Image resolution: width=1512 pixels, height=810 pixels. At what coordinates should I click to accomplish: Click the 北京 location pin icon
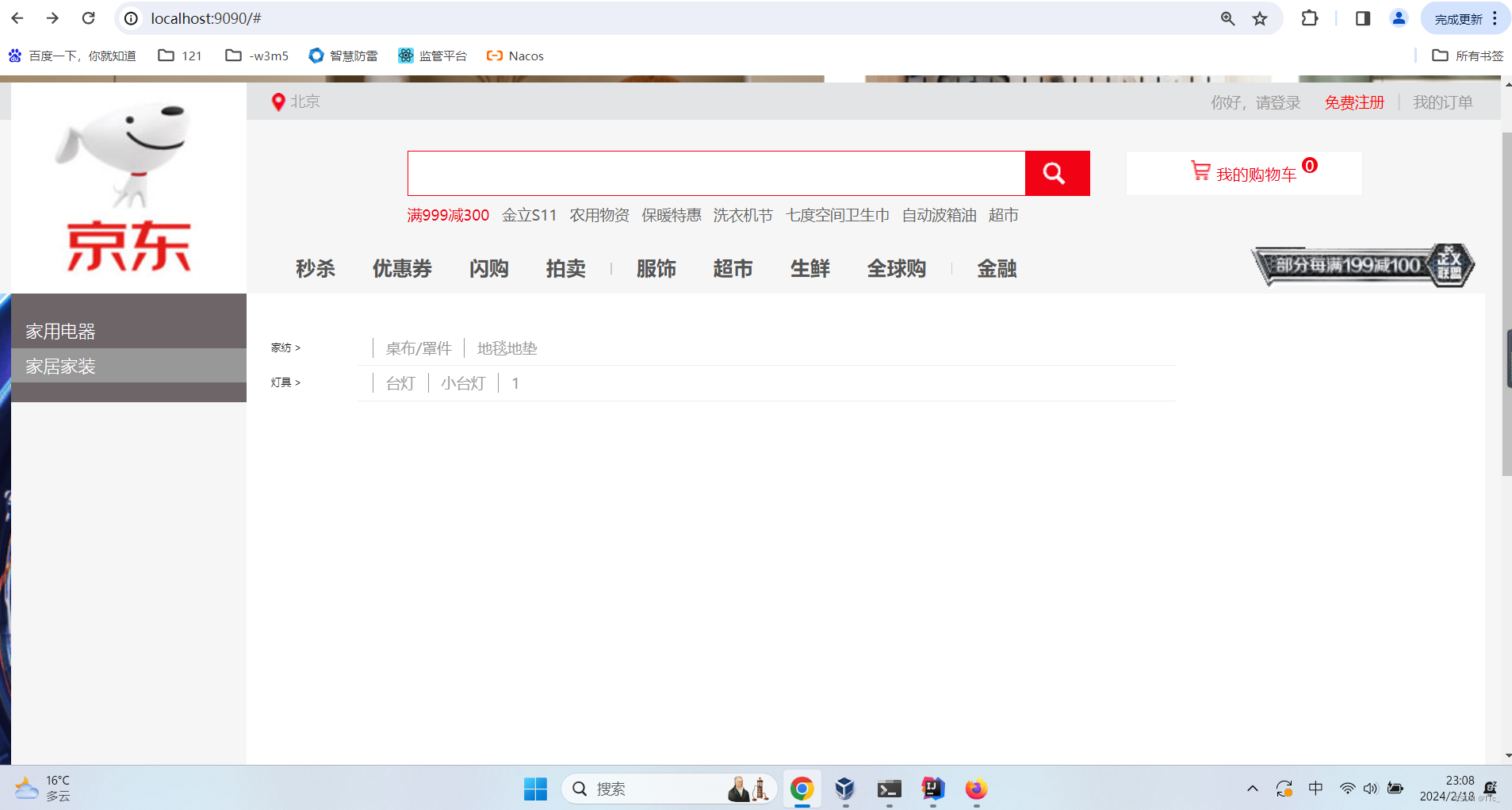click(278, 102)
